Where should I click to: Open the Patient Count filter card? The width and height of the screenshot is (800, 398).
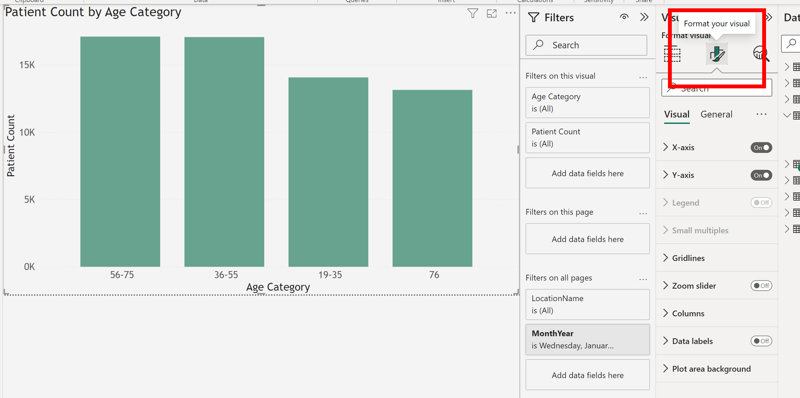tap(587, 138)
